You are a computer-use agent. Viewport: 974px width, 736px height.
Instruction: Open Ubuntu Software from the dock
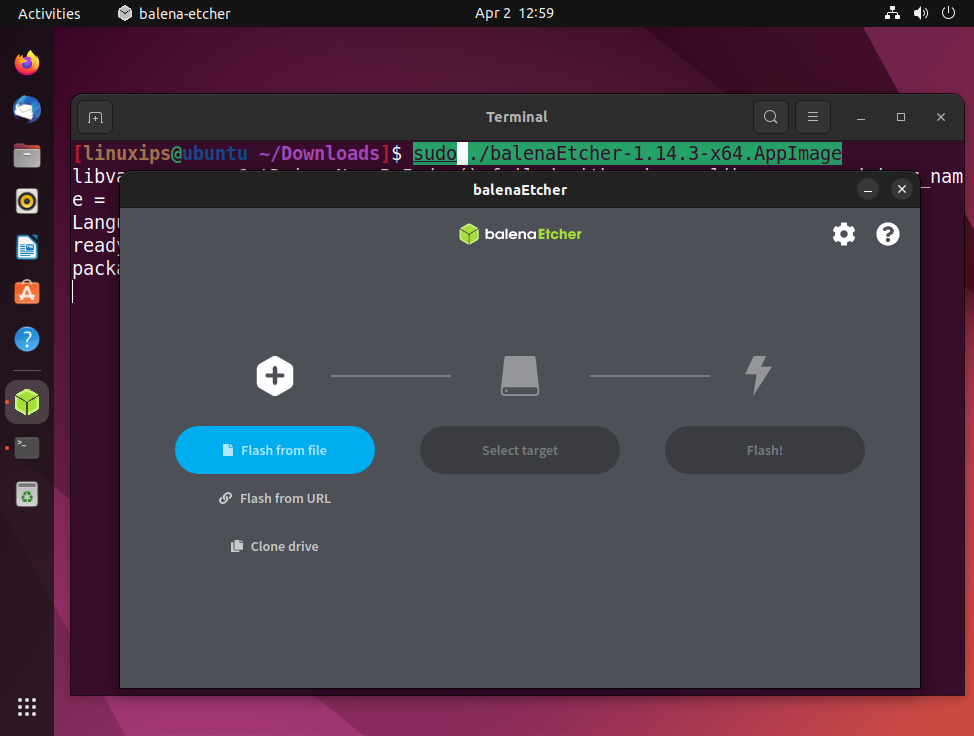pyautogui.click(x=27, y=293)
